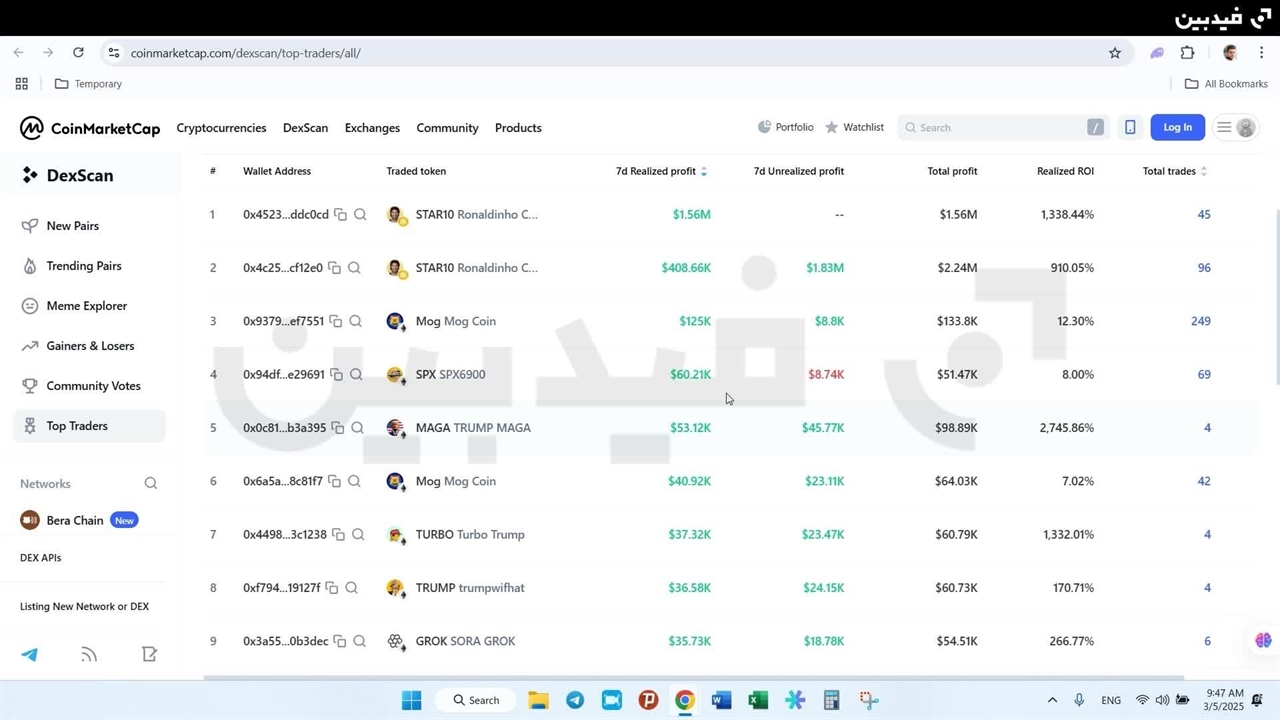Open the Portfolio pie chart link
1280x720 pixels.
pyautogui.click(x=785, y=127)
